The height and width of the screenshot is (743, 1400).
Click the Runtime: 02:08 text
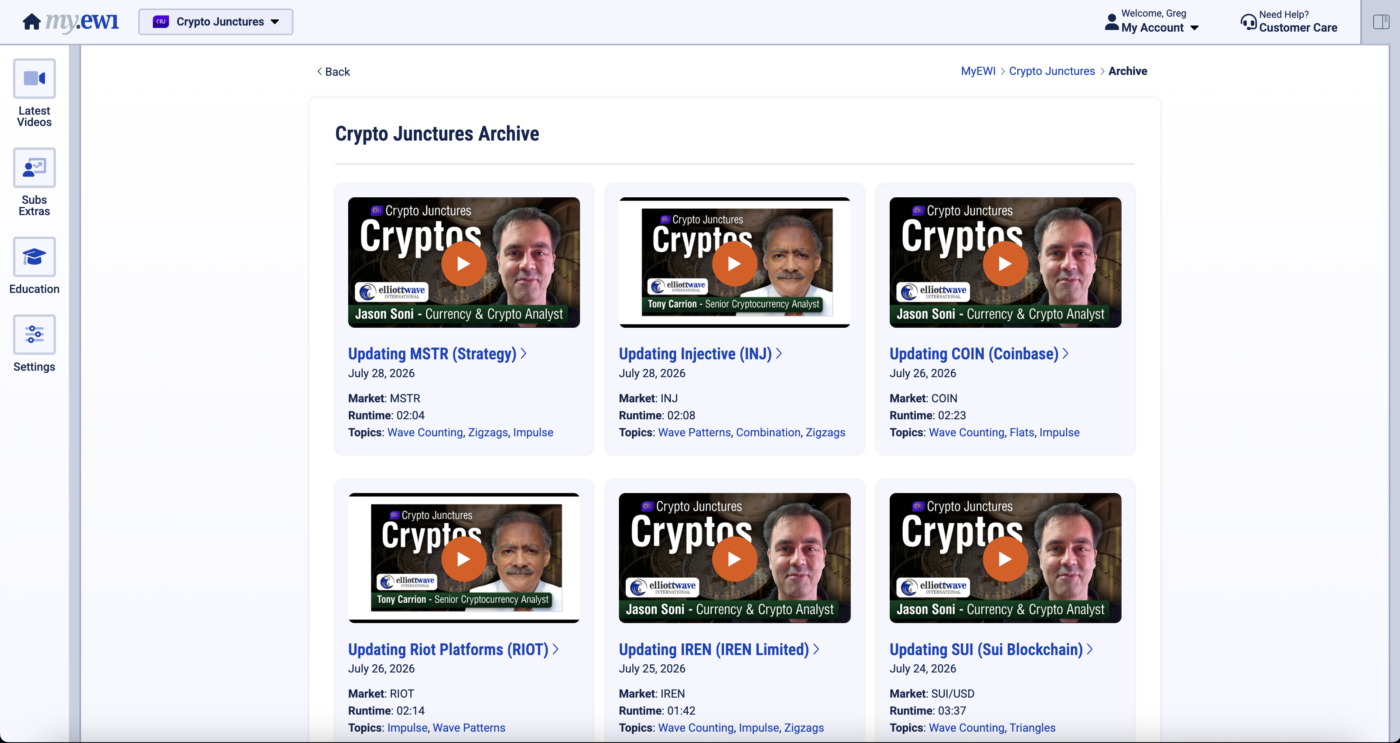coord(657,415)
